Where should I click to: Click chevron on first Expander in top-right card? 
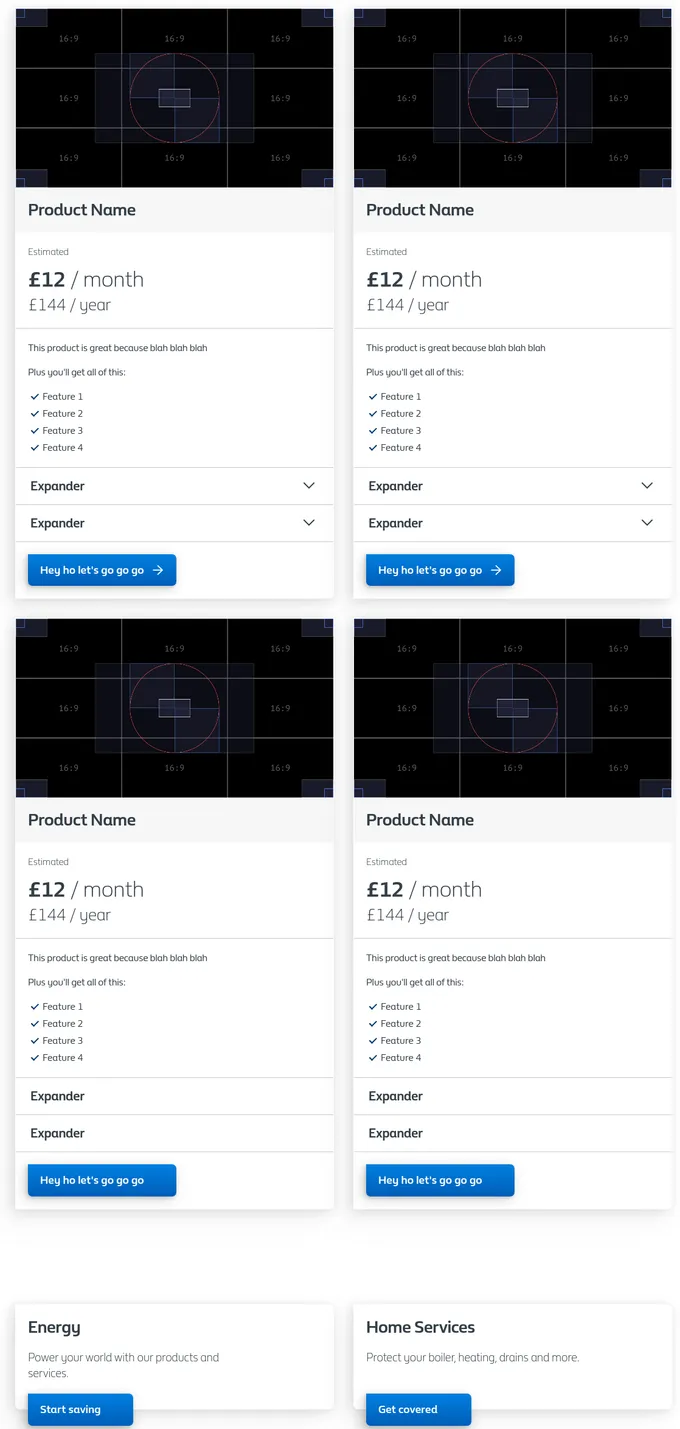click(647, 486)
